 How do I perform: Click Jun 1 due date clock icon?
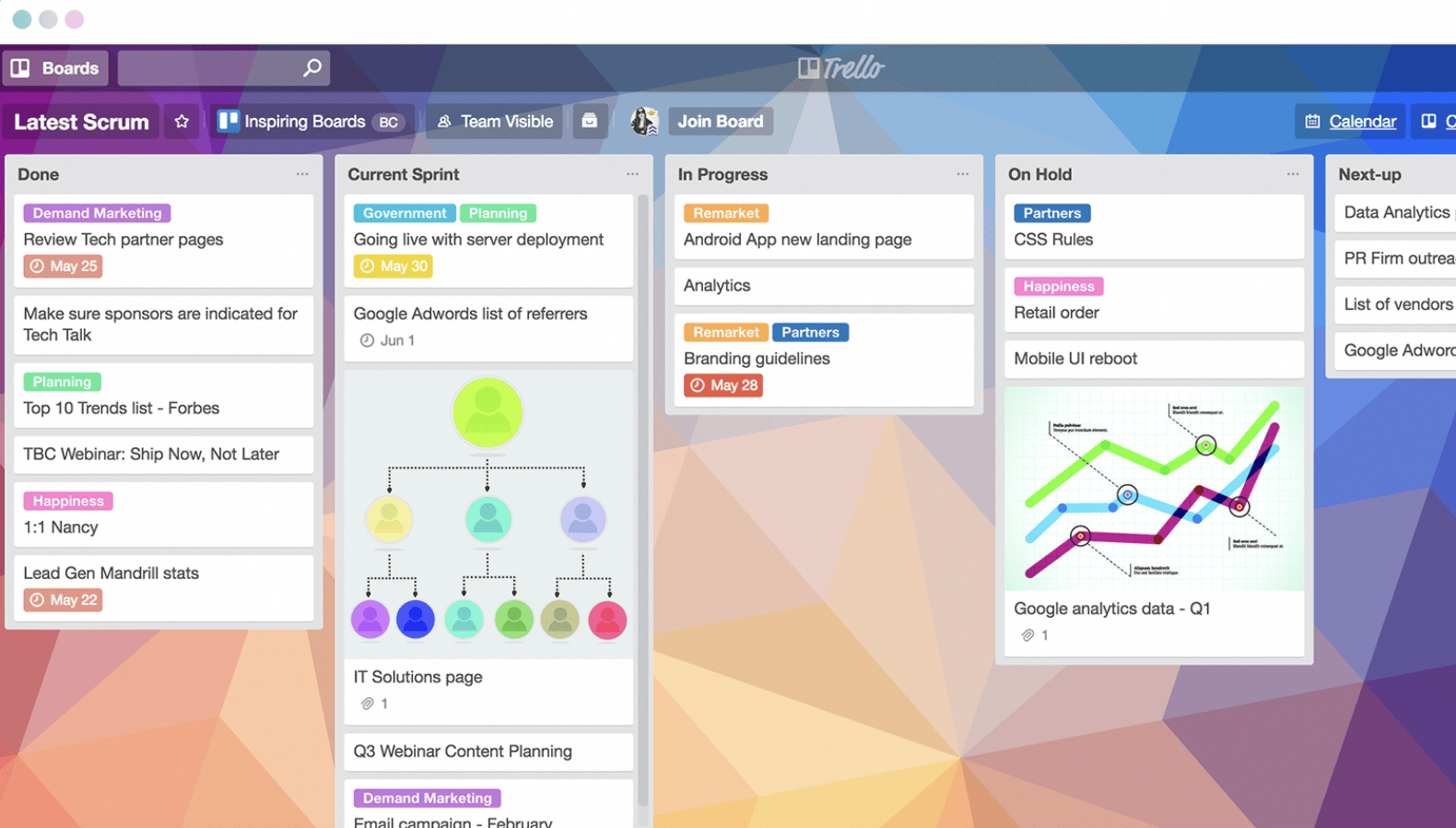click(367, 340)
